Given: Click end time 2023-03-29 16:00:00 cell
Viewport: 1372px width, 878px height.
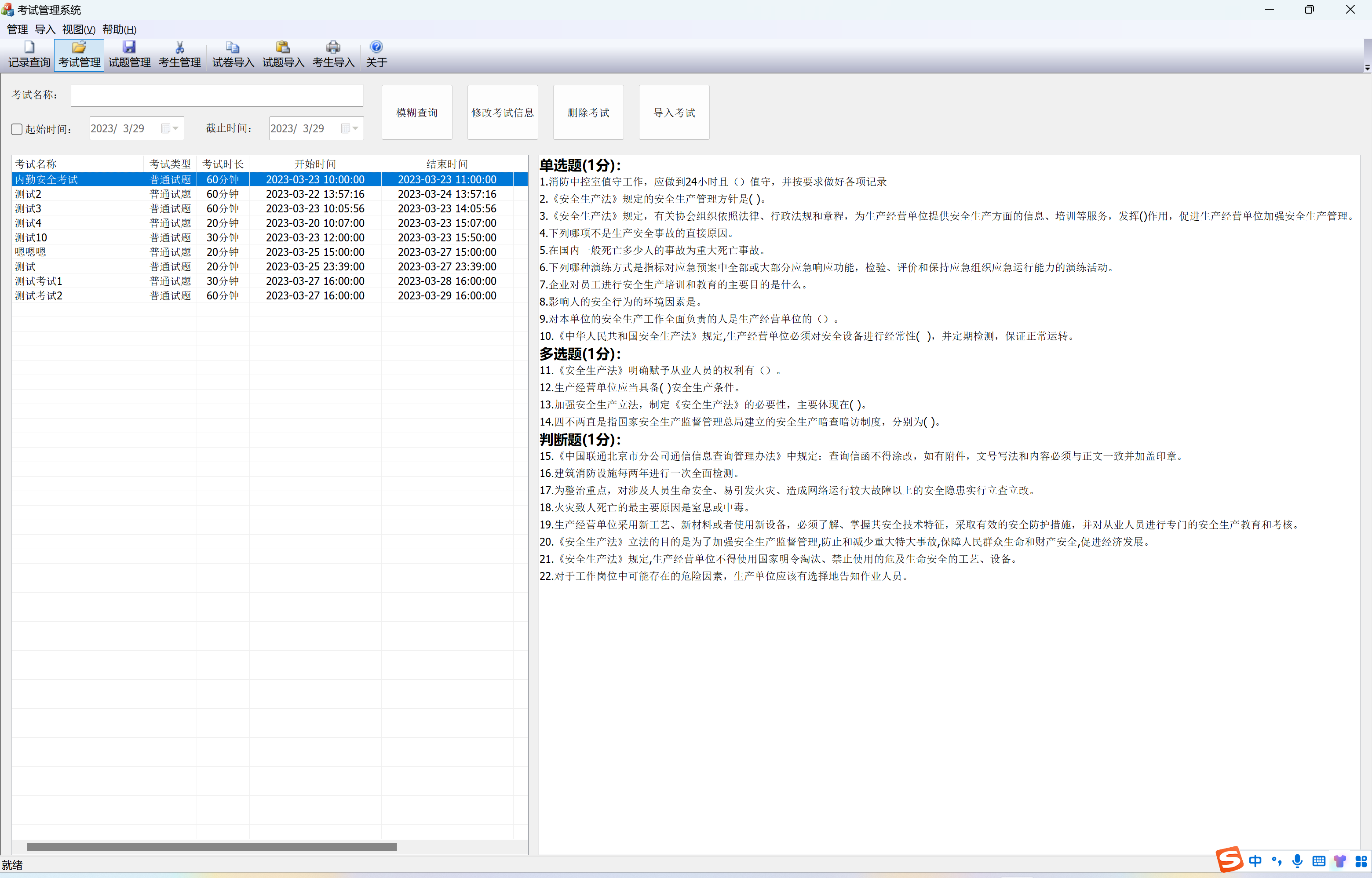Looking at the screenshot, I should point(447,296).
